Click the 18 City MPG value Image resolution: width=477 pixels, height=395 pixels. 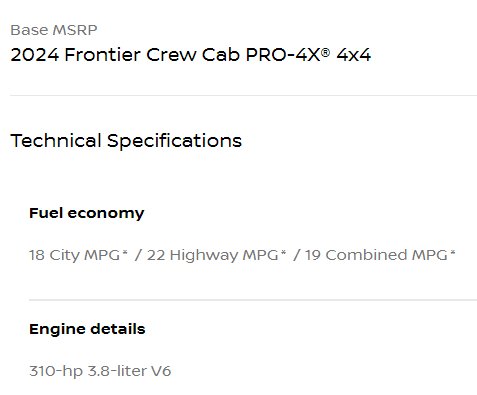coord(74,255)
